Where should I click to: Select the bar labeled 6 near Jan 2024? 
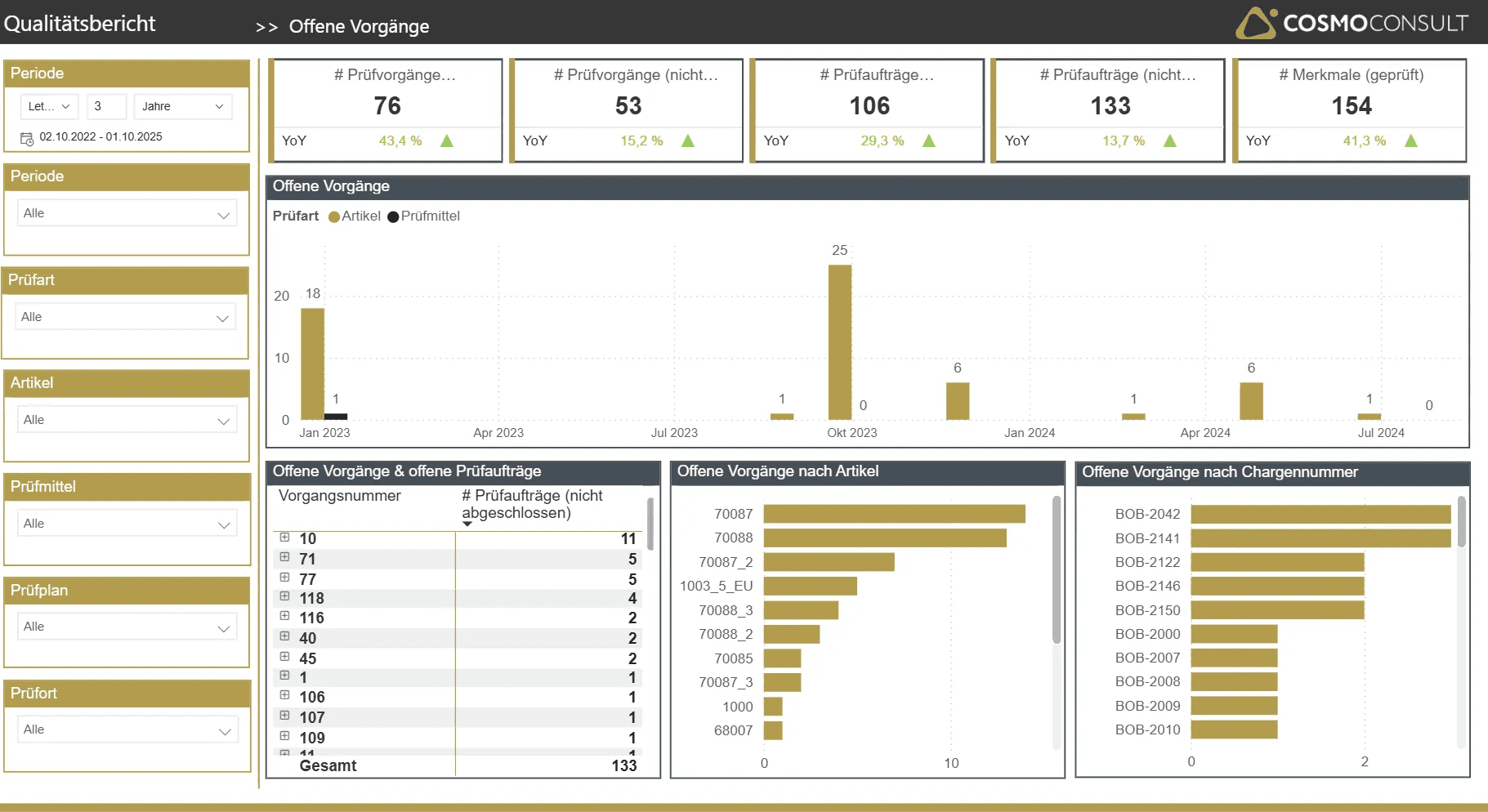[x=958, y=401]
